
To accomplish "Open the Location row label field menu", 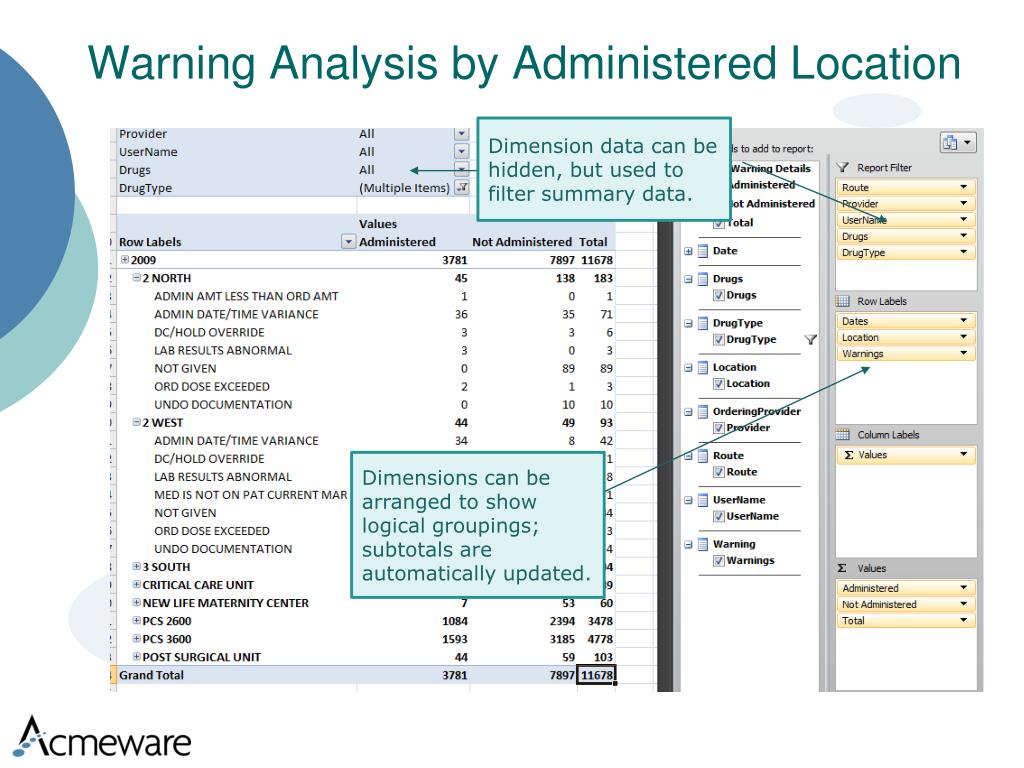I will [963, 337].
